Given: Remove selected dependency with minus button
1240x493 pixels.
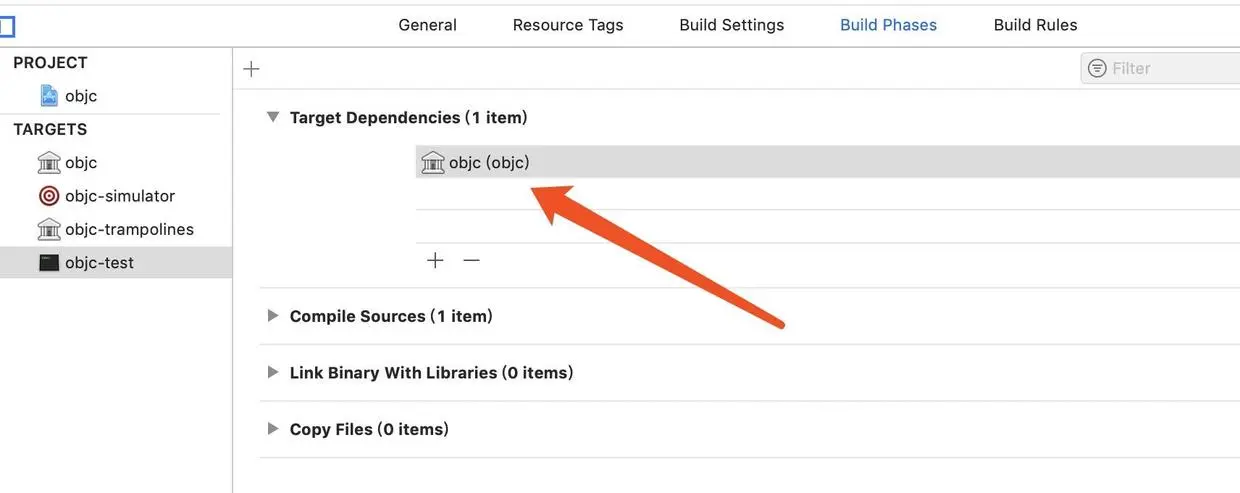Looking at the screenshot, I should (472, 260).
